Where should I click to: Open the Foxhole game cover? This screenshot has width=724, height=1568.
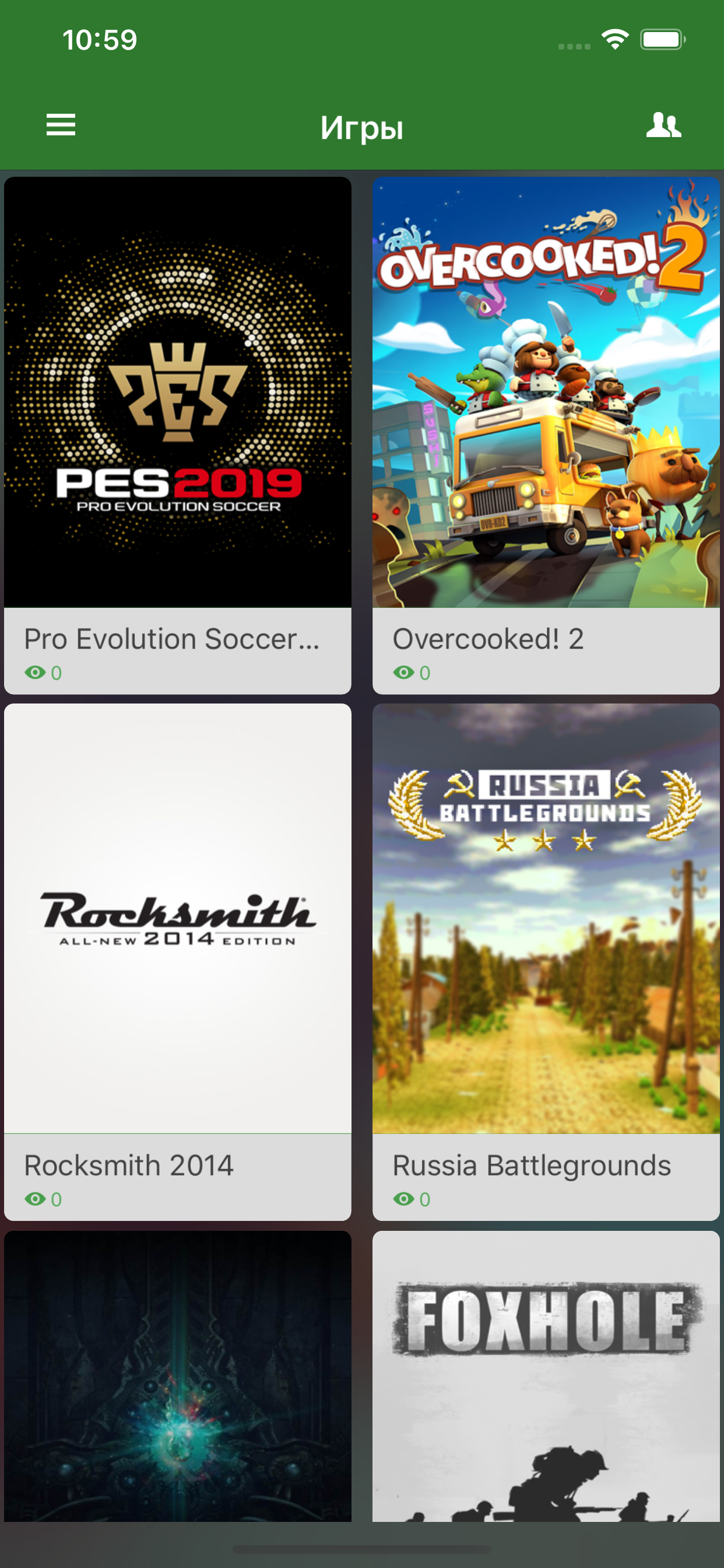tap(546, 1376)
